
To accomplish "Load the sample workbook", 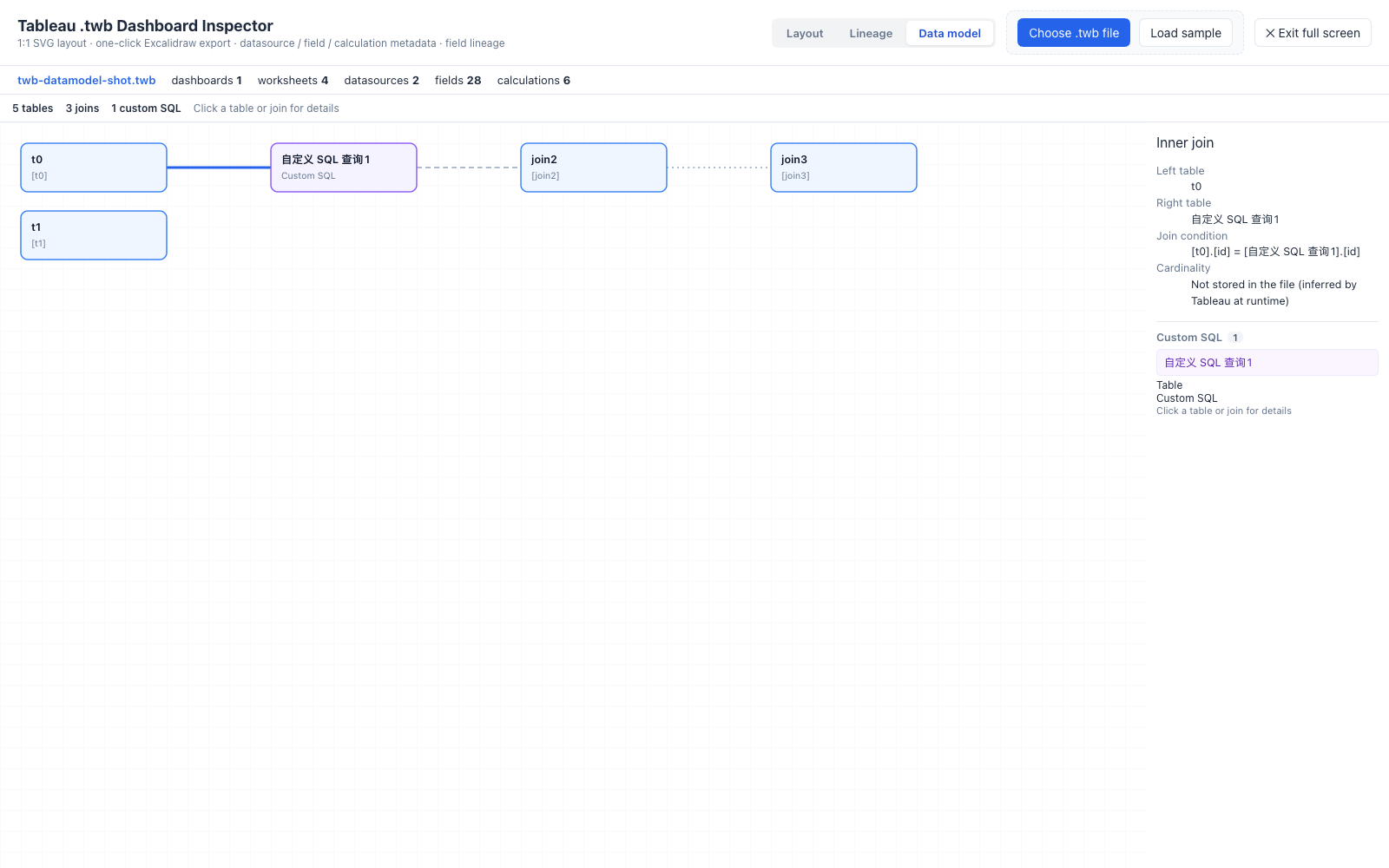I will coord(1185,33).
